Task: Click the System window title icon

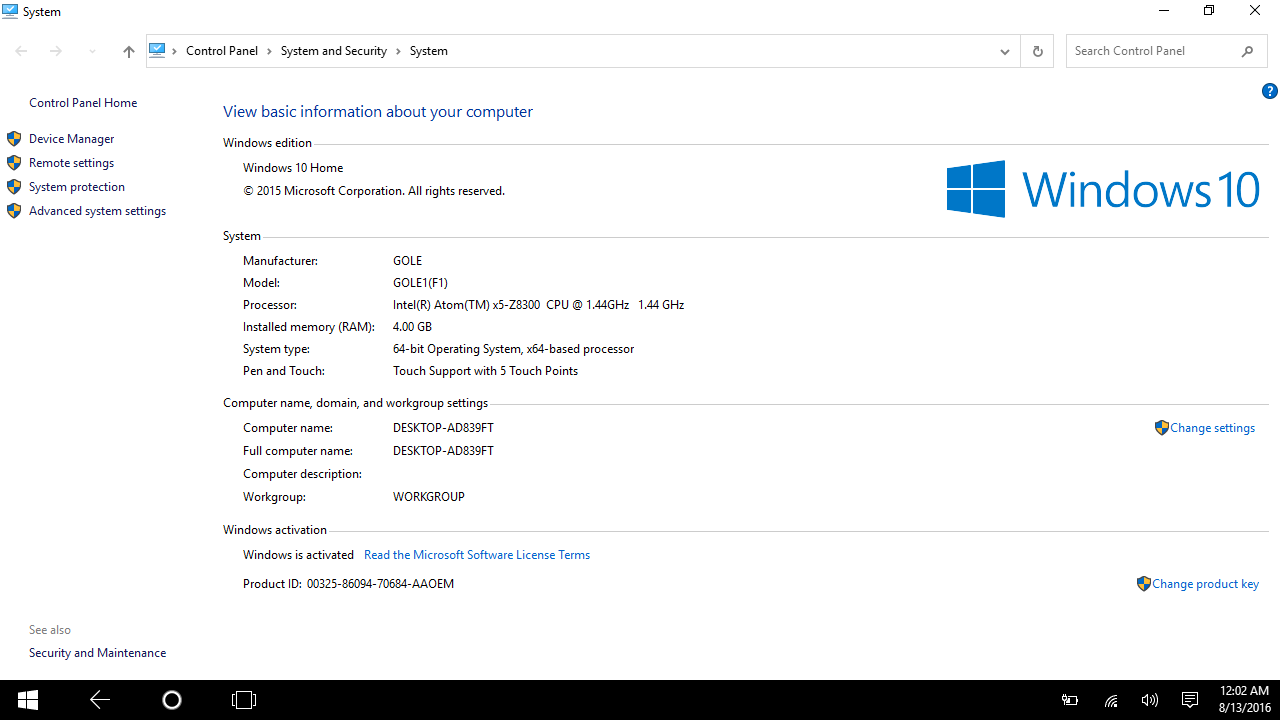Action: click(x=10, y=11)
